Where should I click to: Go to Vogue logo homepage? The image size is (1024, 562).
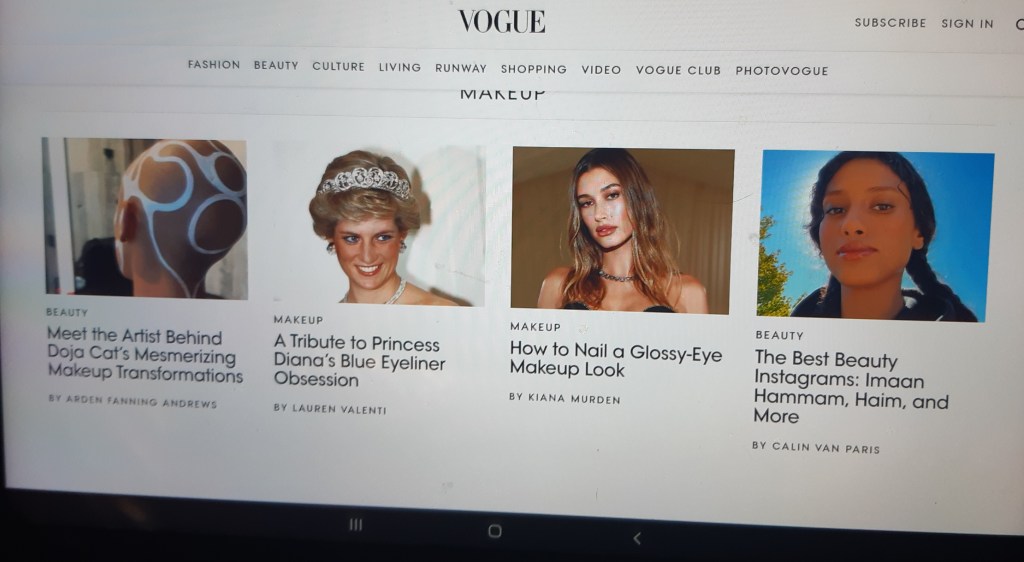pyautogui.click(x=502, y=22)
